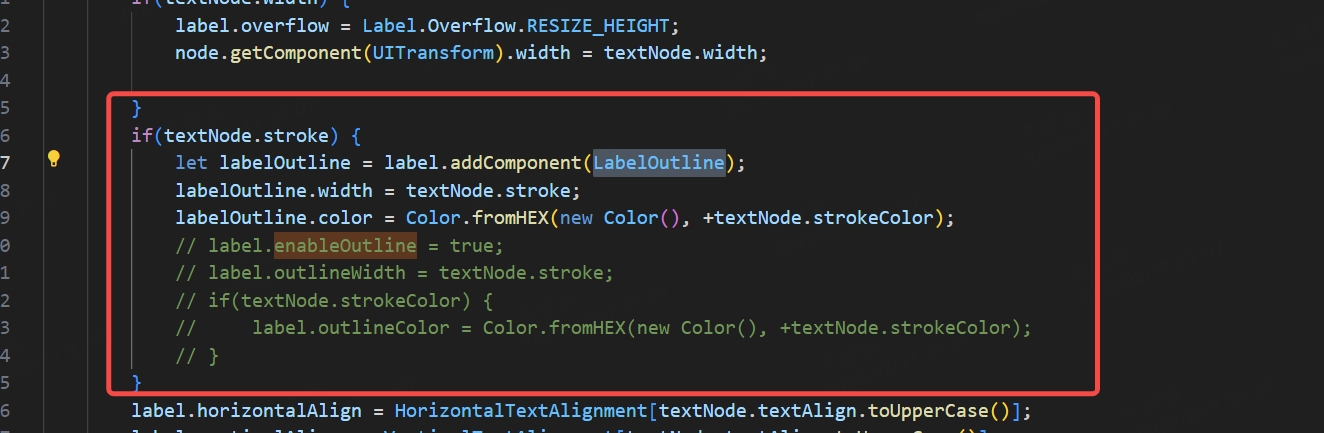
Task: Click the highlighted enableOutline word in comment
Action: (345, 245)
